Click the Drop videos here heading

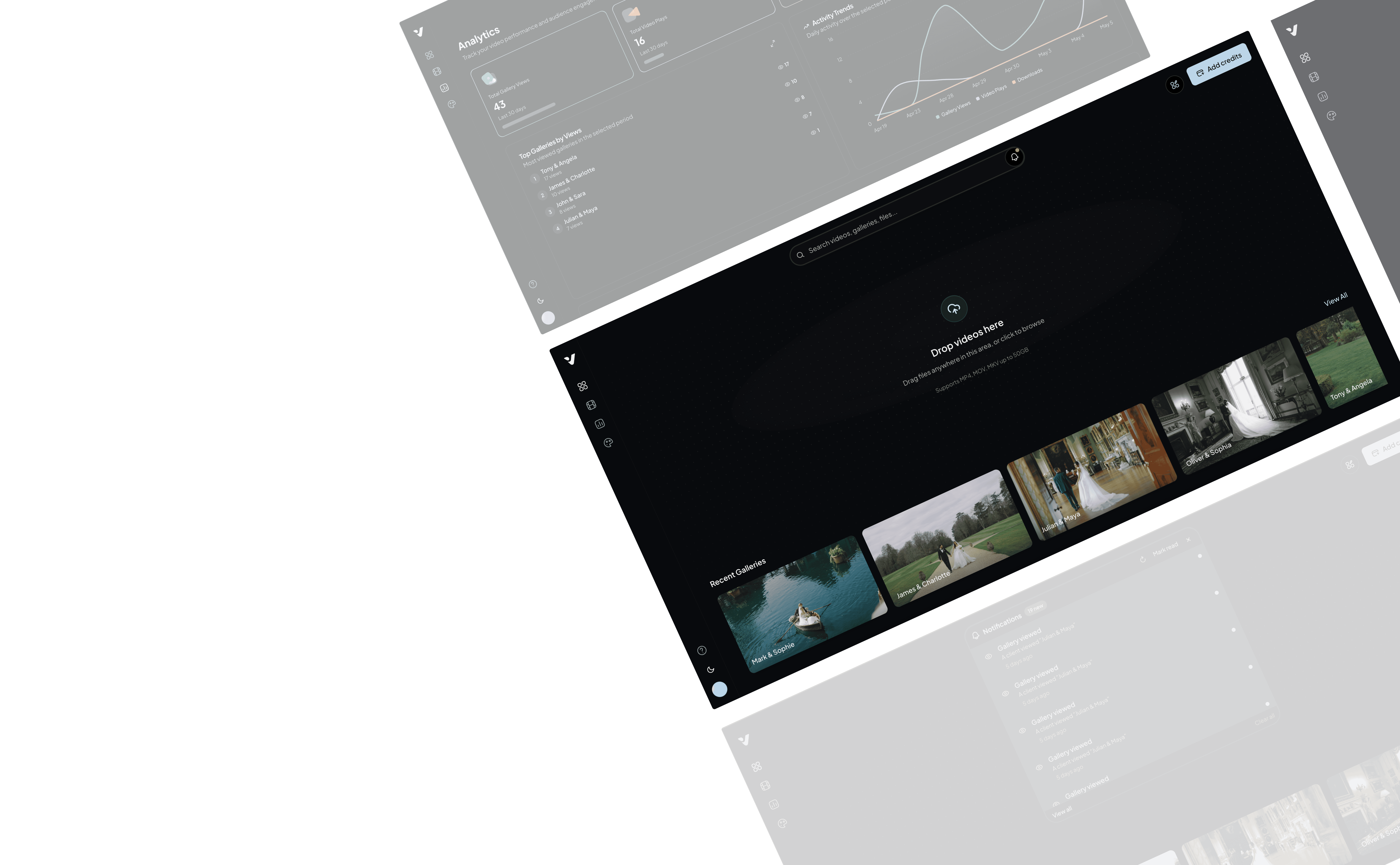point(967,338)
